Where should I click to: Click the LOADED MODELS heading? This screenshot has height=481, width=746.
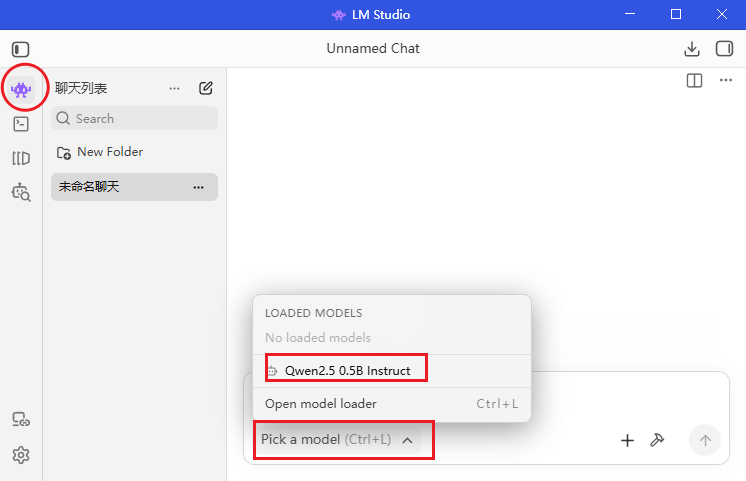(314, 313)
